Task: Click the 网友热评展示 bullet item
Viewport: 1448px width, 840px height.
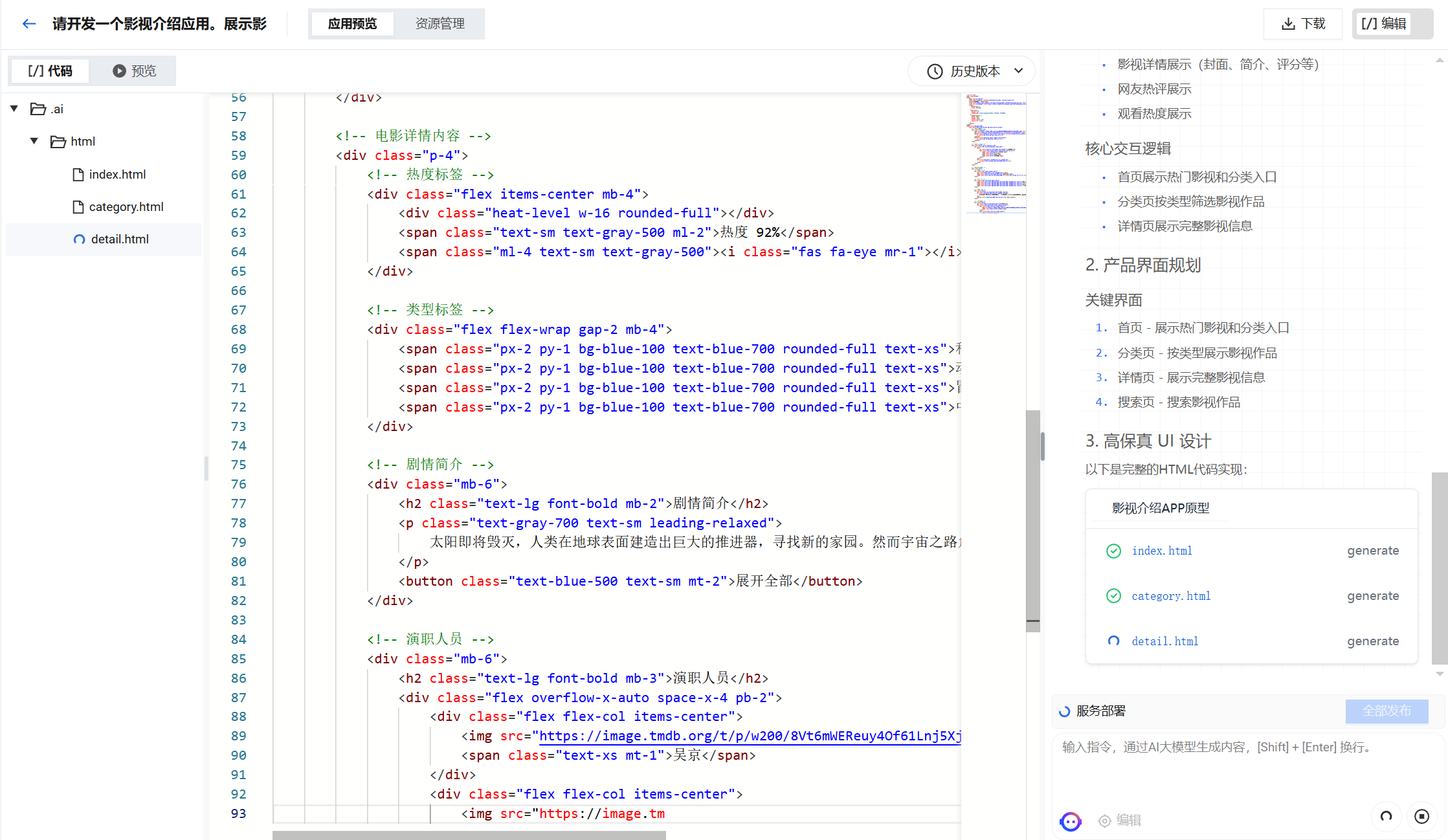Action: click(1154, 89)
